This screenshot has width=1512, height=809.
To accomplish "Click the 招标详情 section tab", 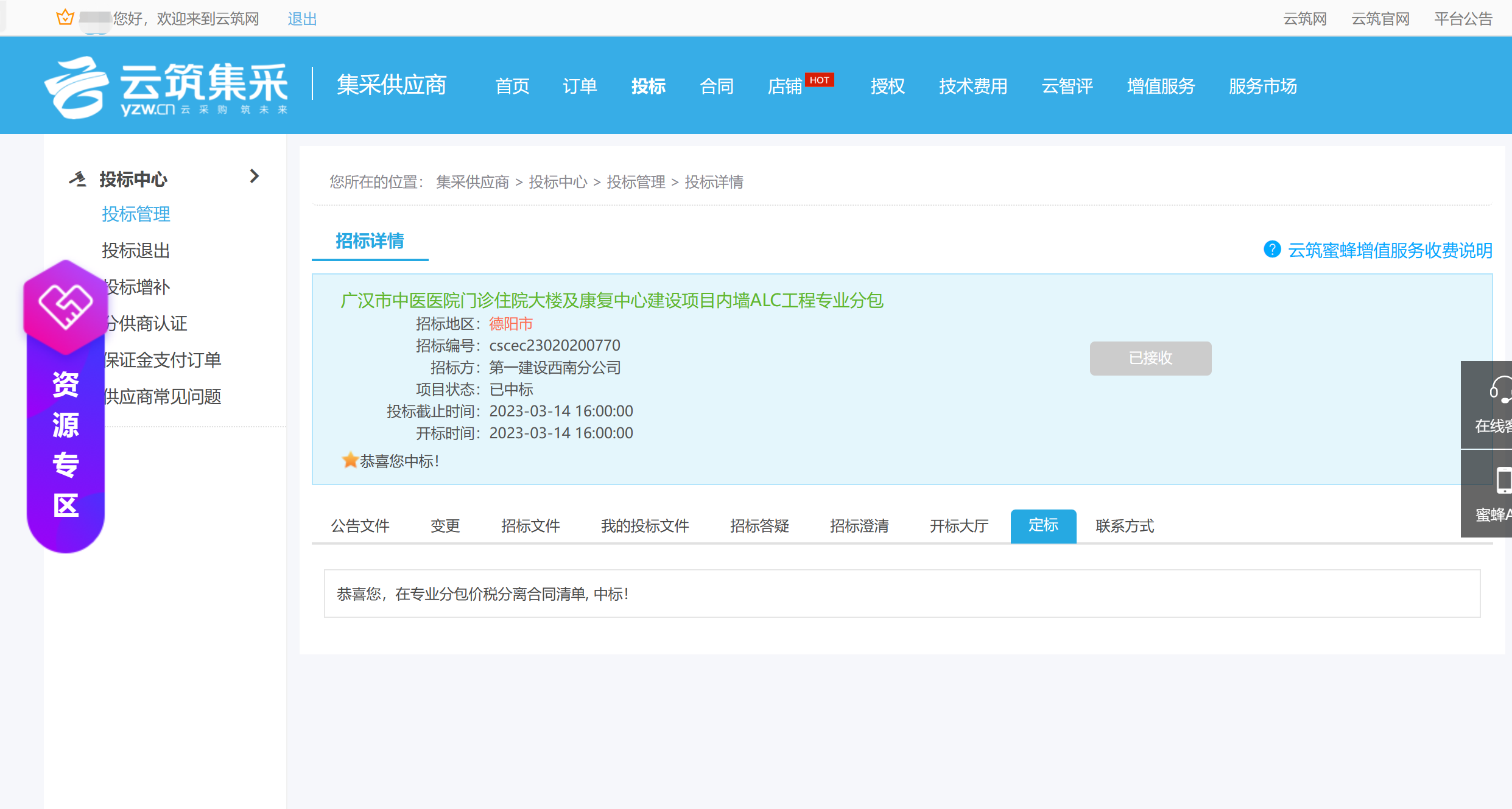I will pyautogui.click(x=370, y=241).
